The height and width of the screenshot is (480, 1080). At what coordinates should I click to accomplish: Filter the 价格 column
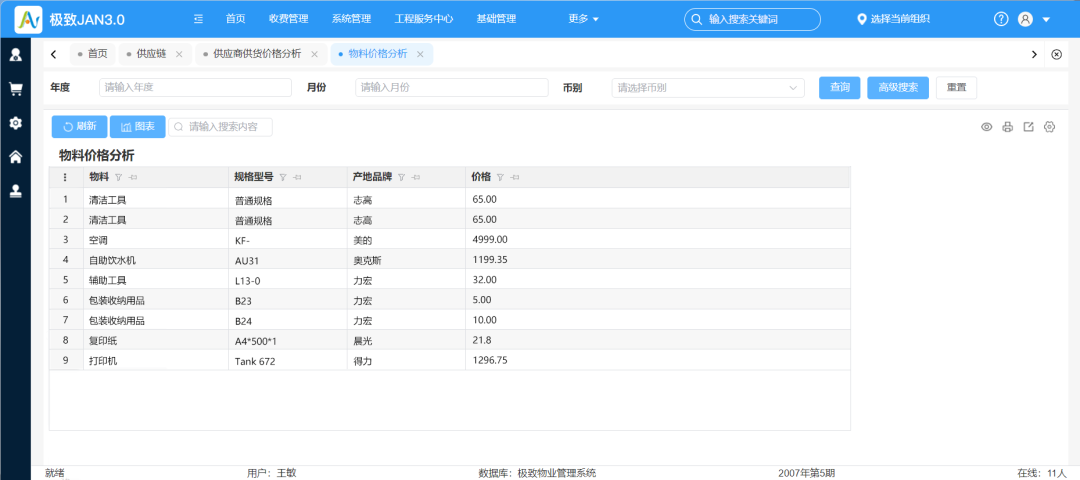[500, 178]
